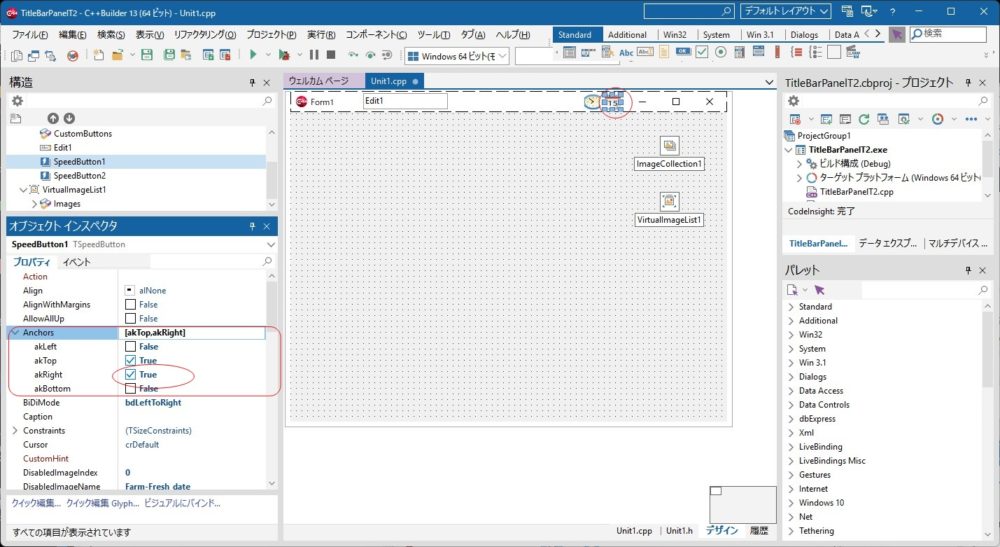Toggle the akLeft checkbox
The image size is (1000, 547).
pyautogui.click(x=130, y=346)
